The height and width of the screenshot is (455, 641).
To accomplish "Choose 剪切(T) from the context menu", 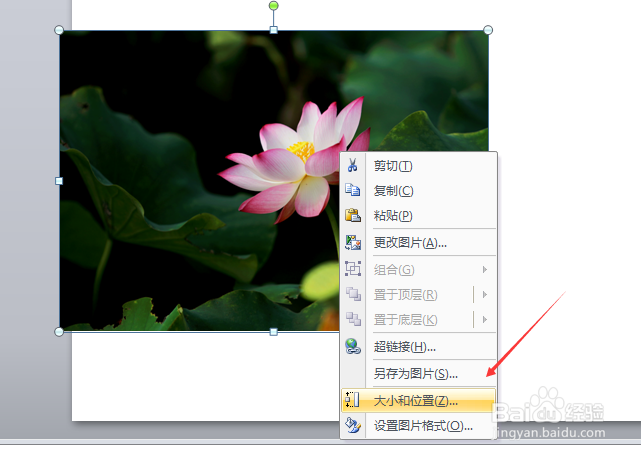I will [419, 166].
